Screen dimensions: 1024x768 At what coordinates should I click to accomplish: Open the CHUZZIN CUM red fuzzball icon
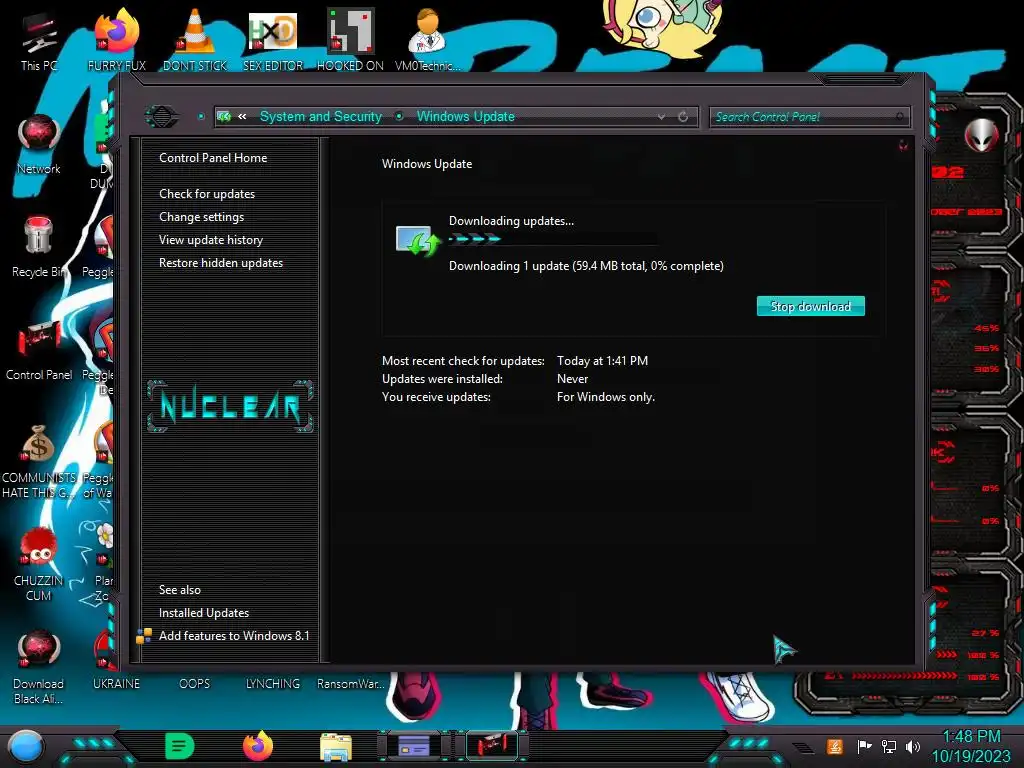[39, 564]
